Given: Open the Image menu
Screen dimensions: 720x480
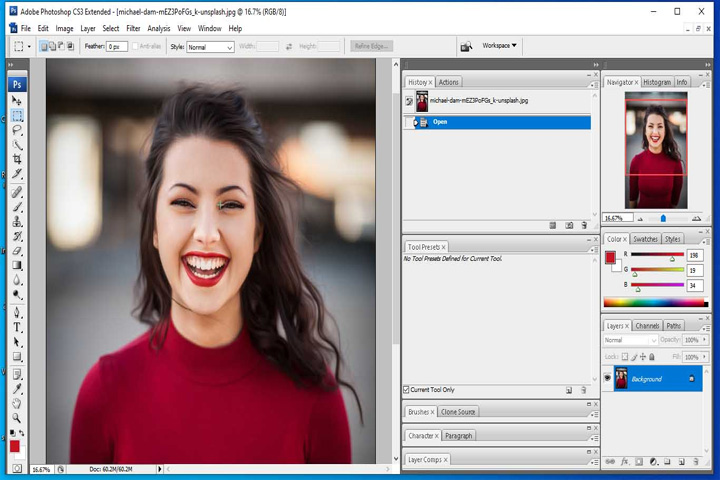Looking at the screenshot, I should coord(64,28).
